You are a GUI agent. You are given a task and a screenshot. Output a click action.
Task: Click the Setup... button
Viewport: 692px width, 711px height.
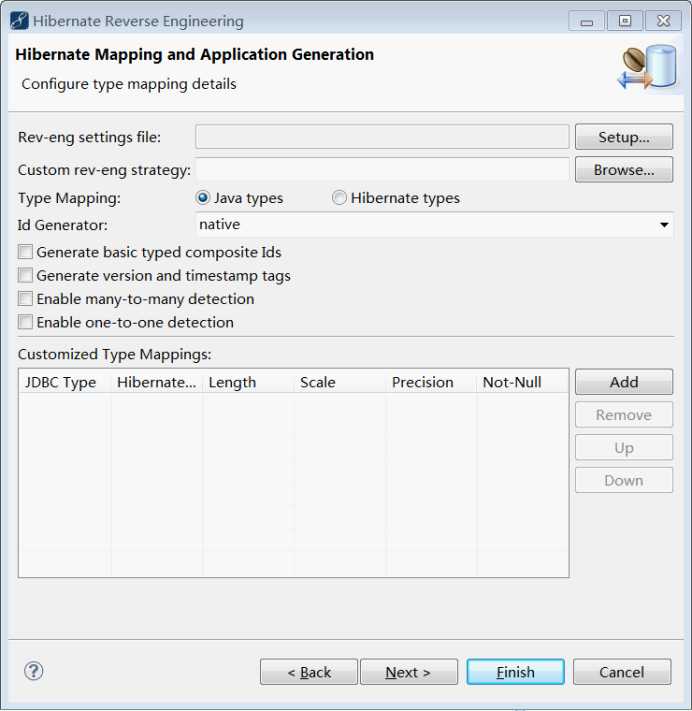[624, 137]
